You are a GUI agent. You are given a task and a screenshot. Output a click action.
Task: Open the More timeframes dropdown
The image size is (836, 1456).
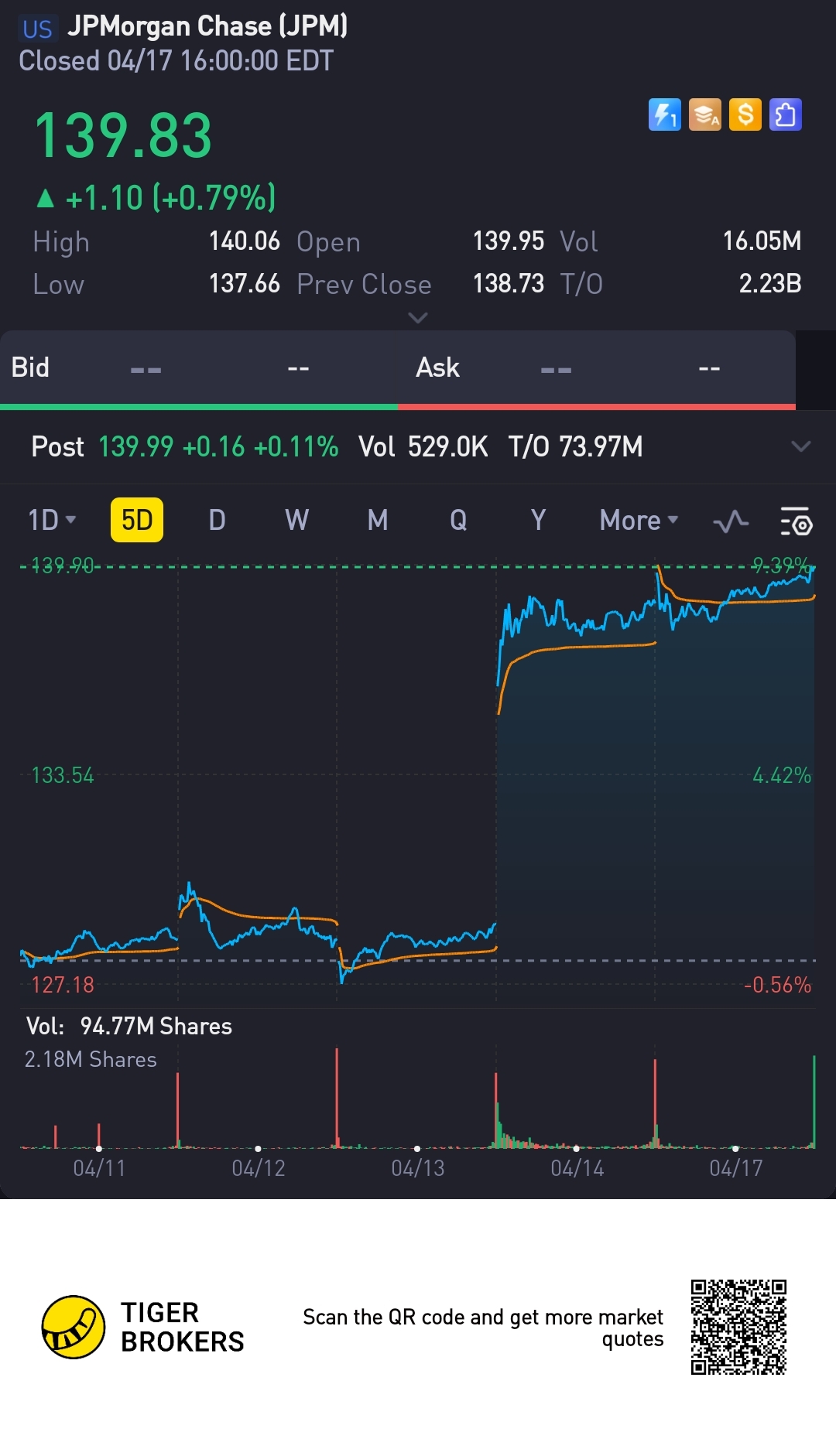pos(639,520)
